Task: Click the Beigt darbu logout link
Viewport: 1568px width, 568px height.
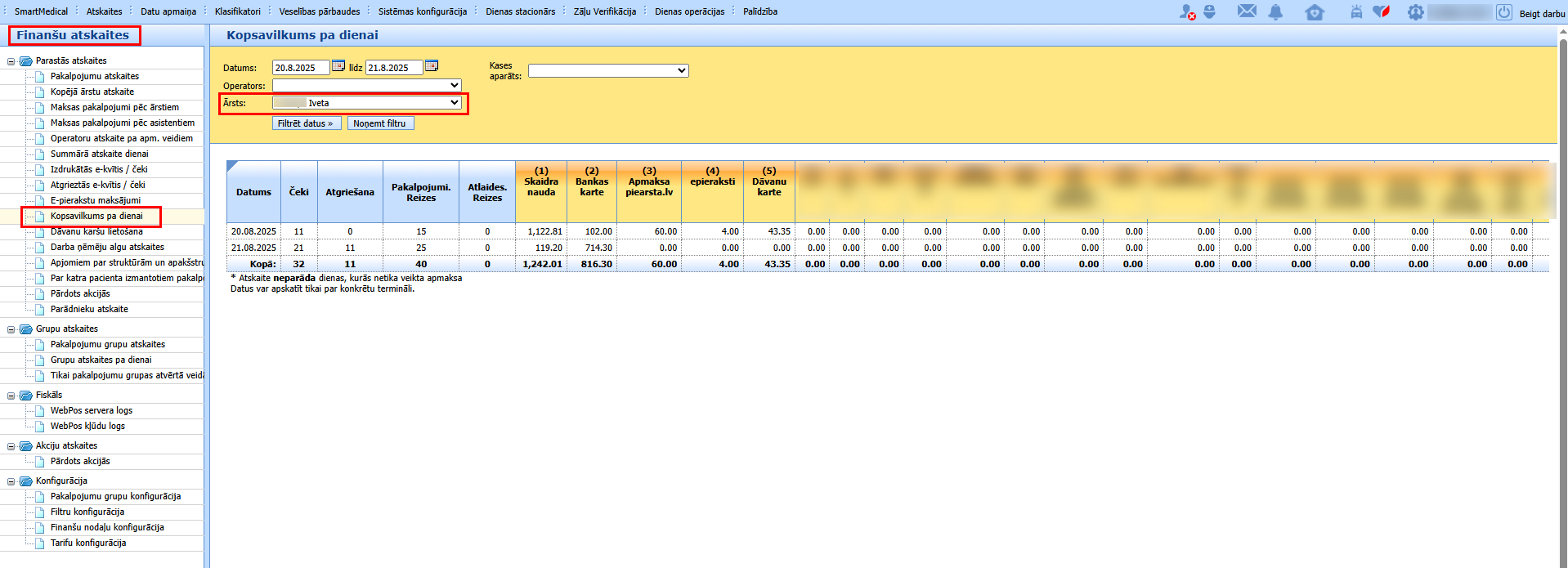Action: click(1542, 14)
